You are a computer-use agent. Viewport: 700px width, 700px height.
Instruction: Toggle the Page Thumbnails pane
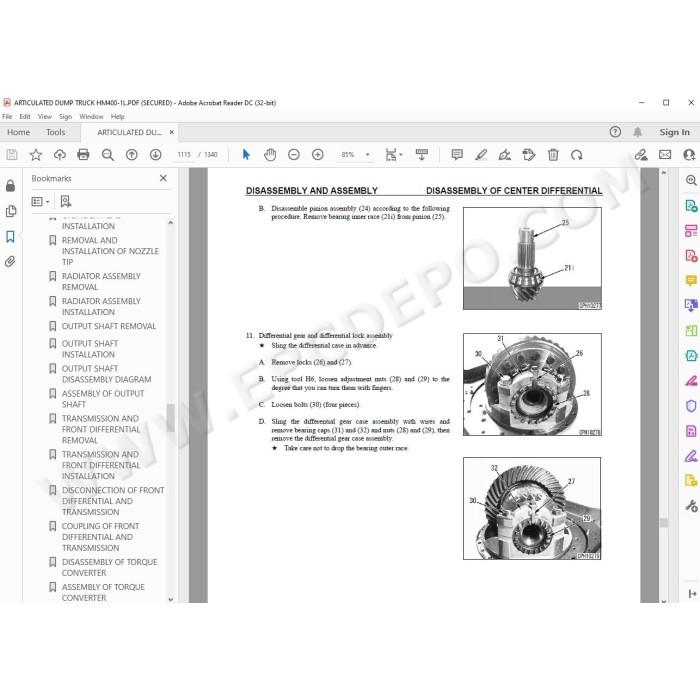coord(11,211)
